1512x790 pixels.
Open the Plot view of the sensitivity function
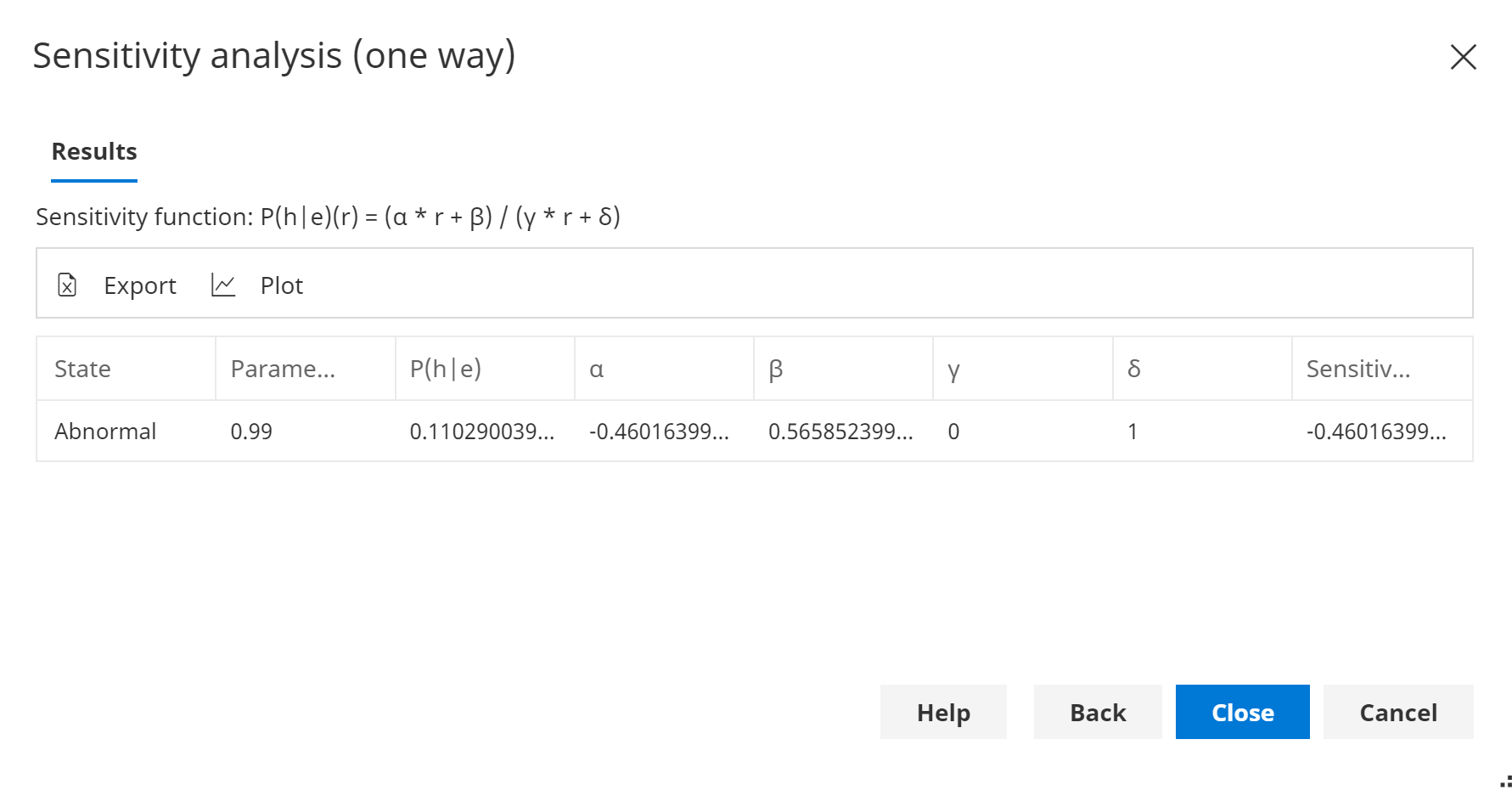click(281, 285)
